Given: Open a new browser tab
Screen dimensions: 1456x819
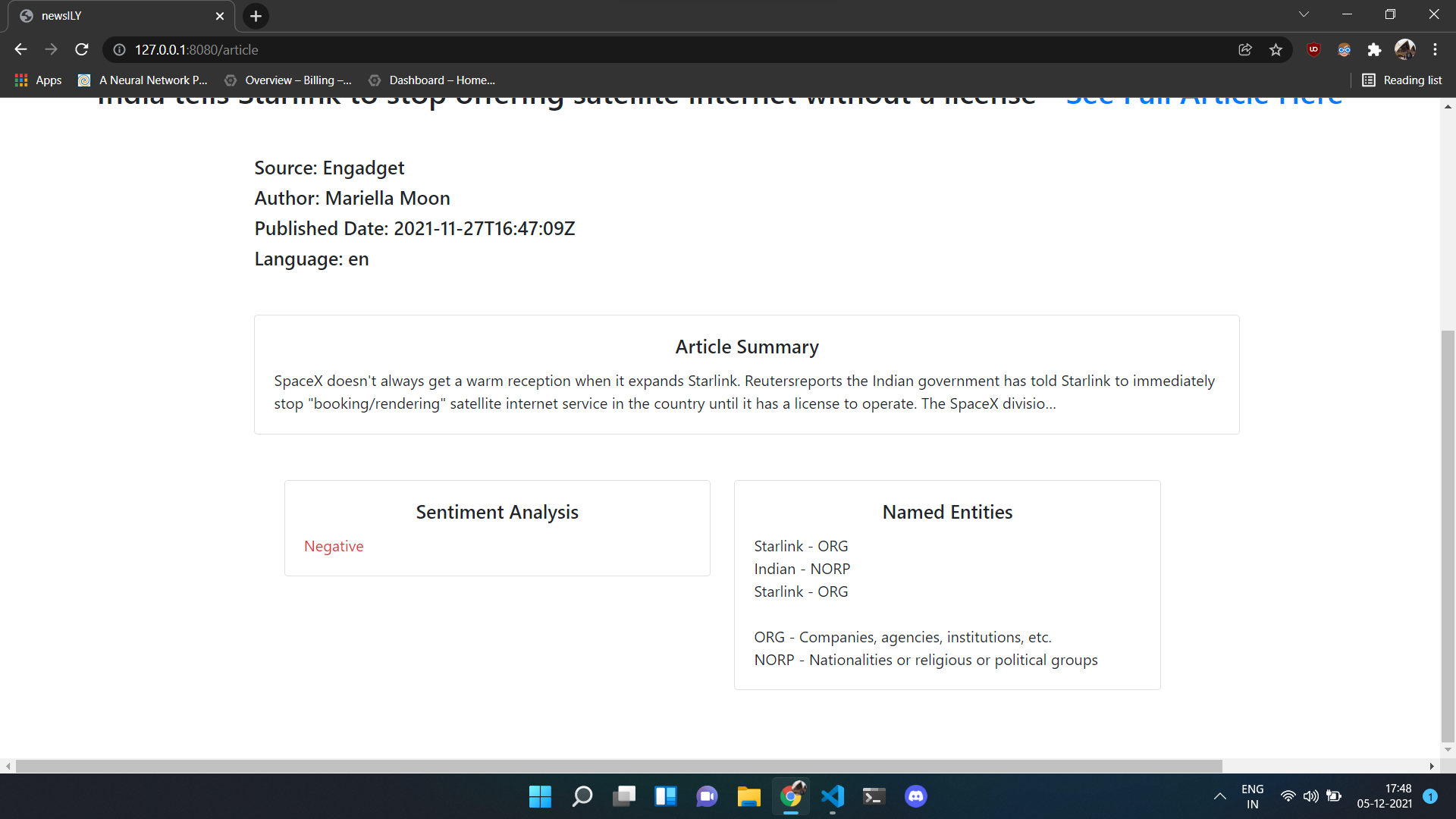Looking at the screenshot, I should 256,16.
